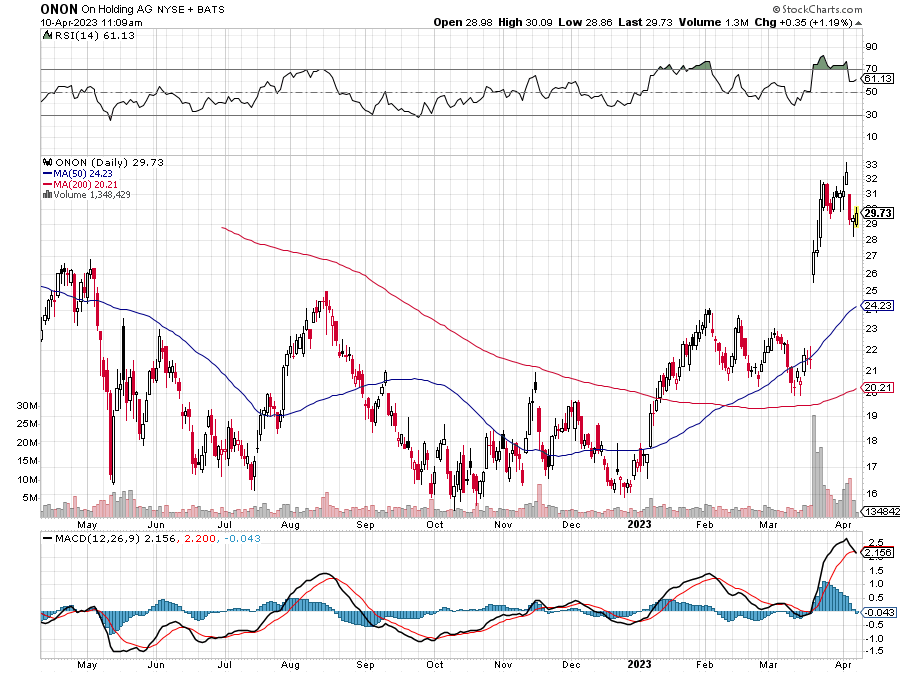900x673 pixels.
Task: Click the Volume 1.3M header value
Action: (x=713, y=22)
